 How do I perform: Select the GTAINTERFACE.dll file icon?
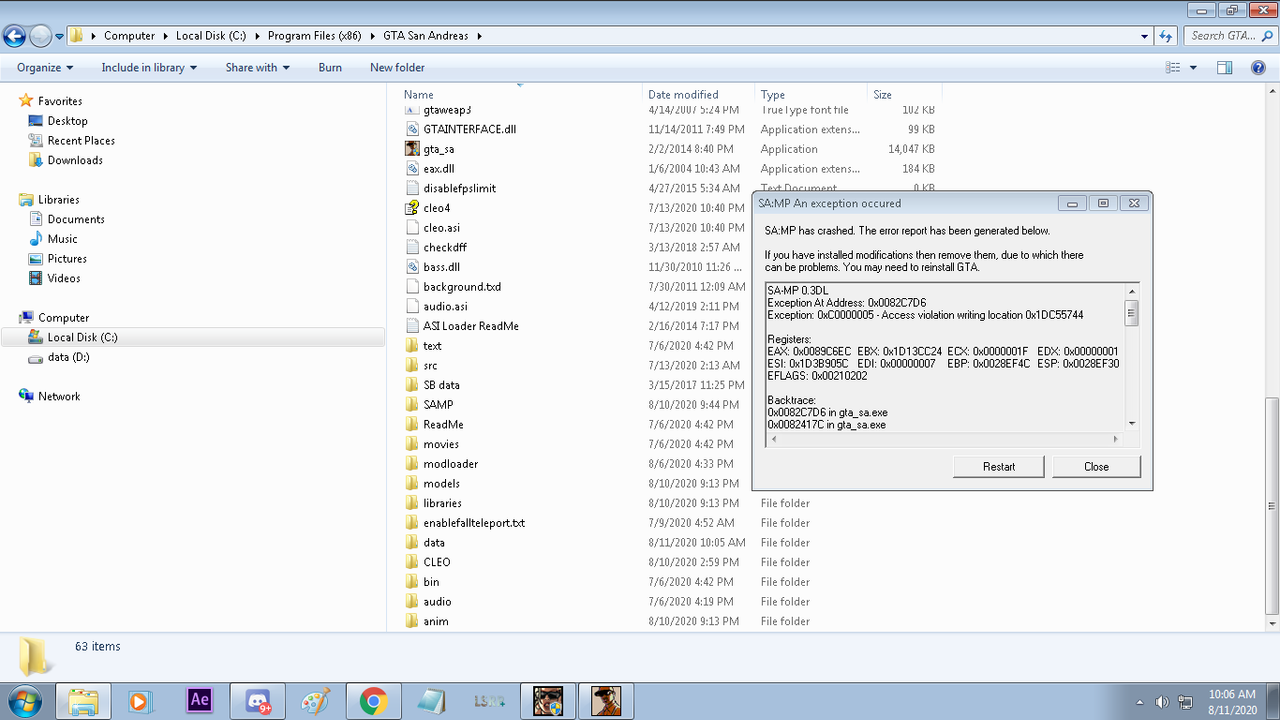click(412, 129)
